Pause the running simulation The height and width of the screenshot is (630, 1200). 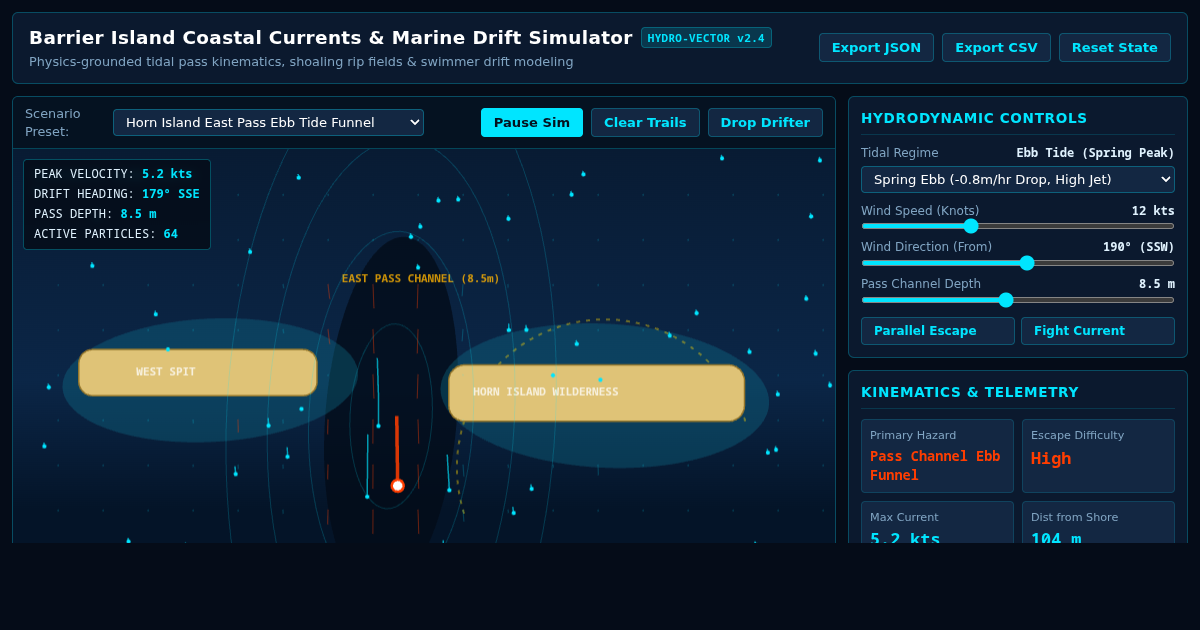532,122
